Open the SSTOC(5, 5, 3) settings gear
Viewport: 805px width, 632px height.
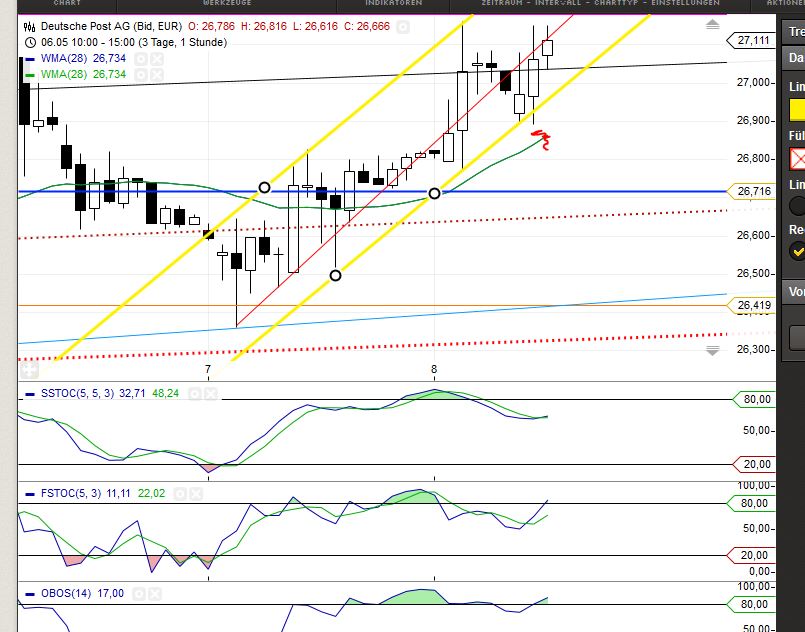pos(195,394)
